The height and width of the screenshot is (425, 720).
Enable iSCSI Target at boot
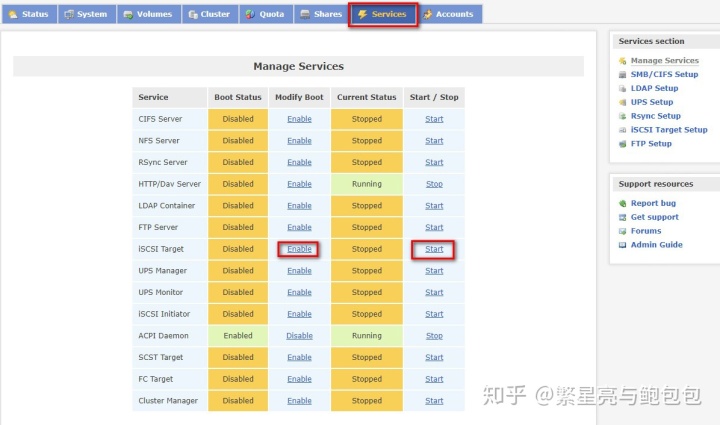tap(299, 249)
